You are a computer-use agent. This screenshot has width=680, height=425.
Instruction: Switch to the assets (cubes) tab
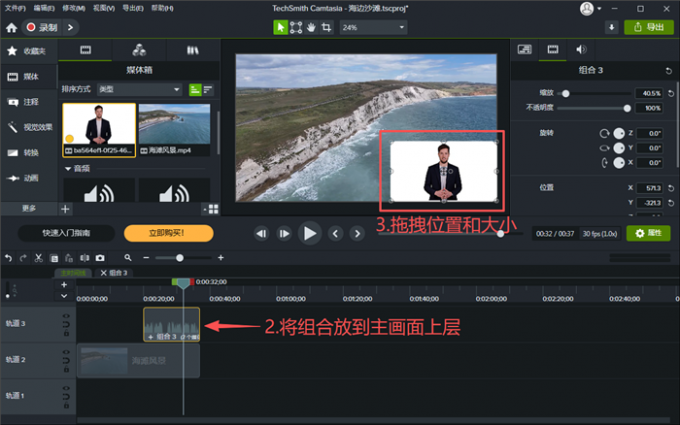click(139, 50)
